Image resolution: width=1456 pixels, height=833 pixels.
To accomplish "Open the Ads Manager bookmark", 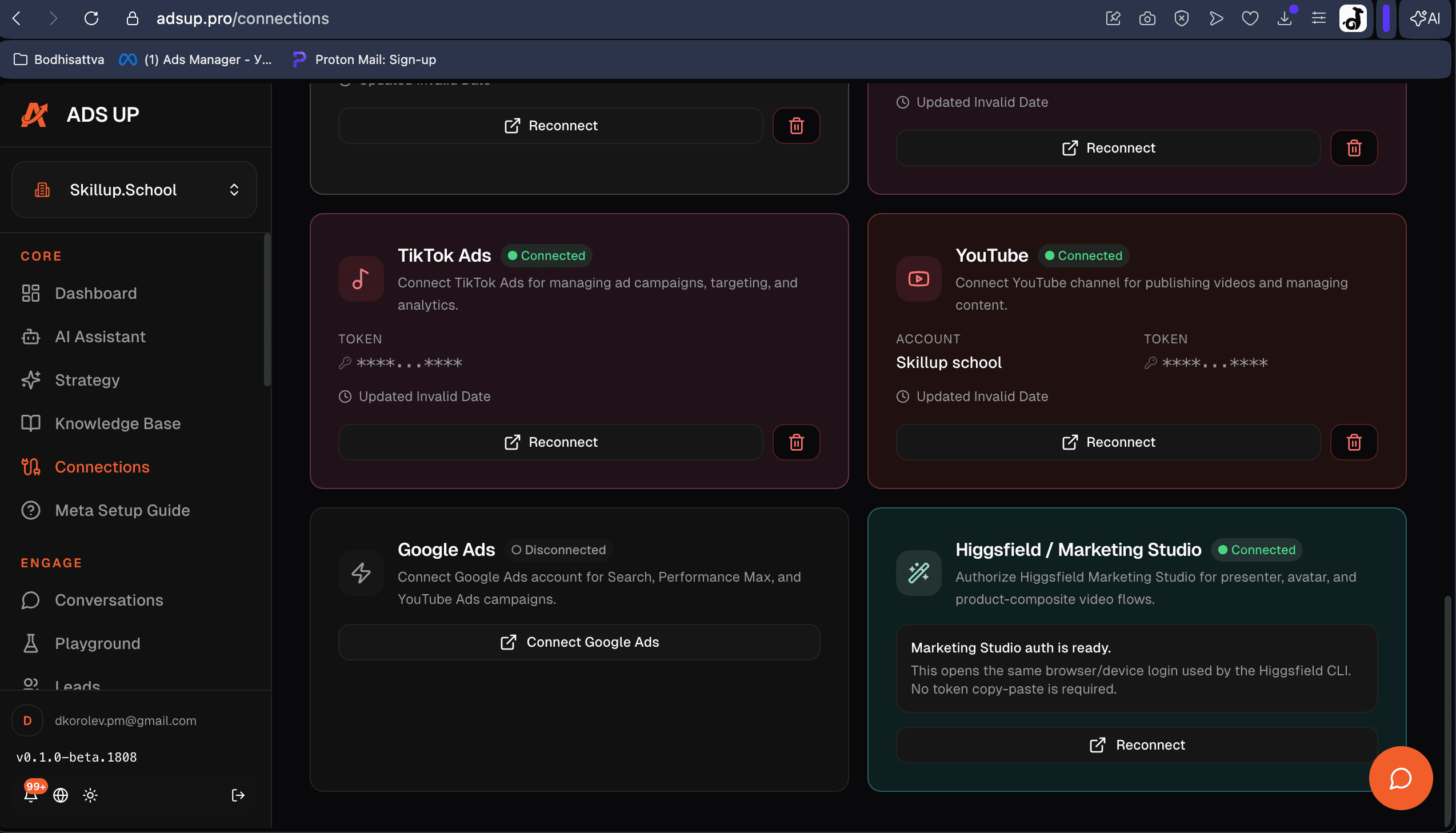I will pos(195,59).
